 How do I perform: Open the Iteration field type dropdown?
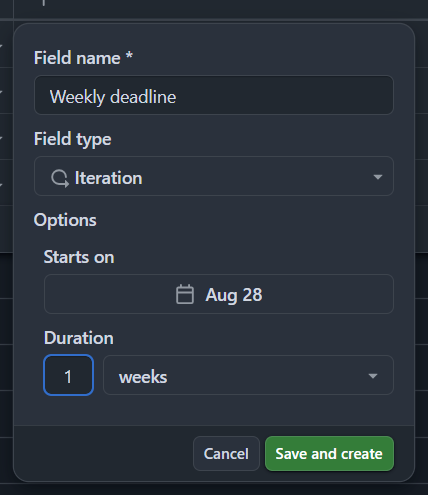click(x=214, y=176)
